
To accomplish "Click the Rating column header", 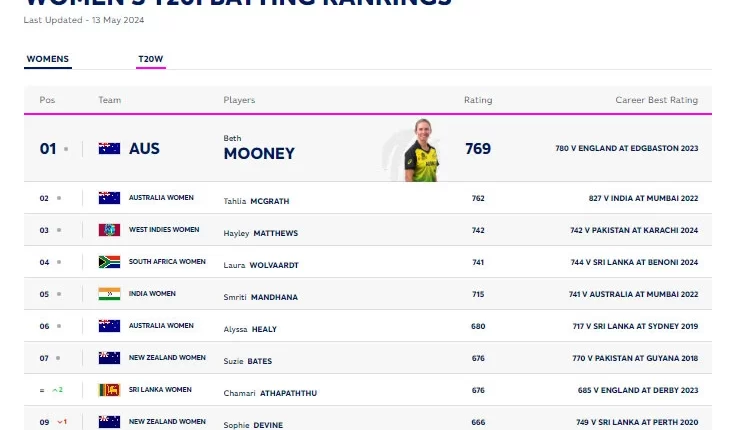I will click(477, 100).
